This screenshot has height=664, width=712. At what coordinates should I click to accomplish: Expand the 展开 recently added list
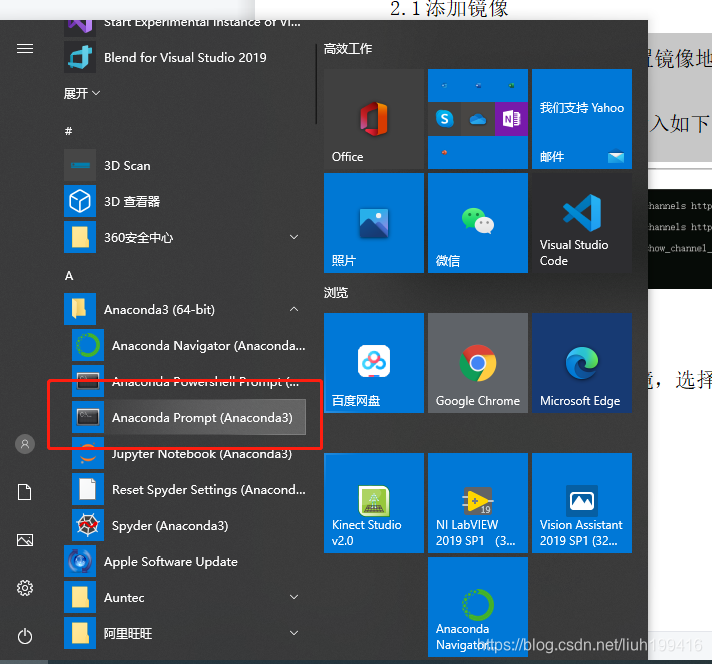82,94
